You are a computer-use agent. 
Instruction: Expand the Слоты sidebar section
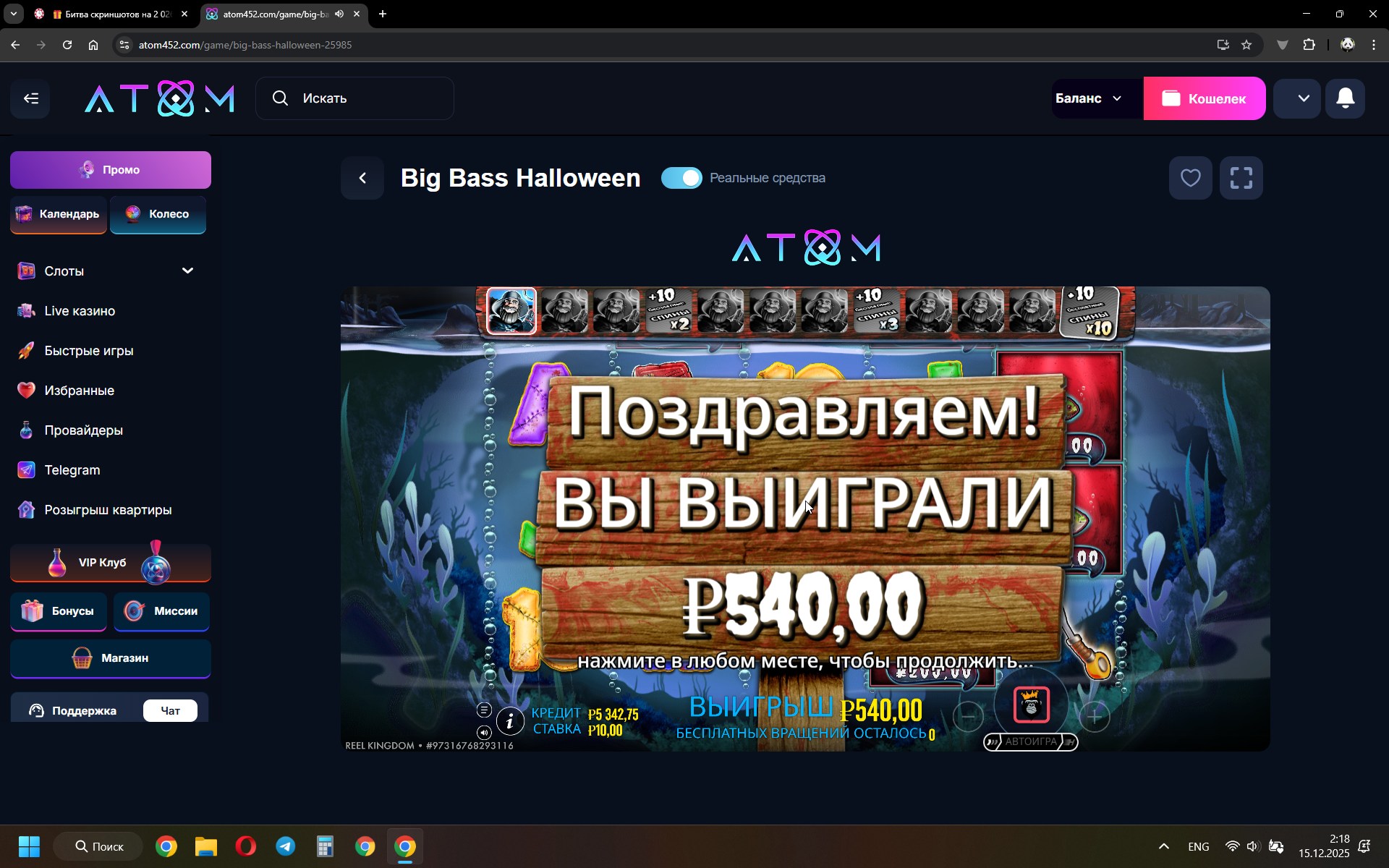[x=187, y=271]
